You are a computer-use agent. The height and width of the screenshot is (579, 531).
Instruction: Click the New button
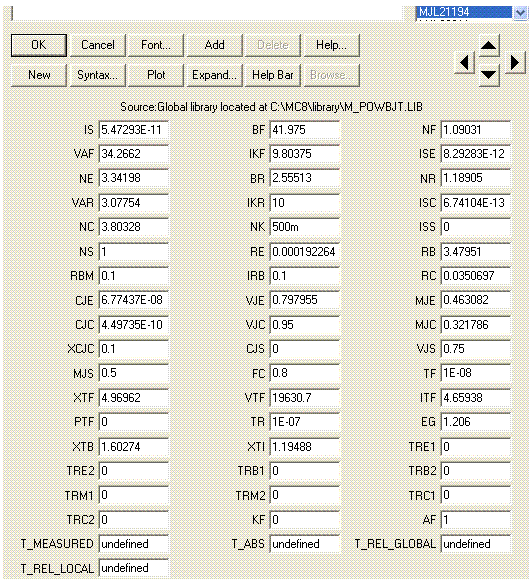pos(39,75)
